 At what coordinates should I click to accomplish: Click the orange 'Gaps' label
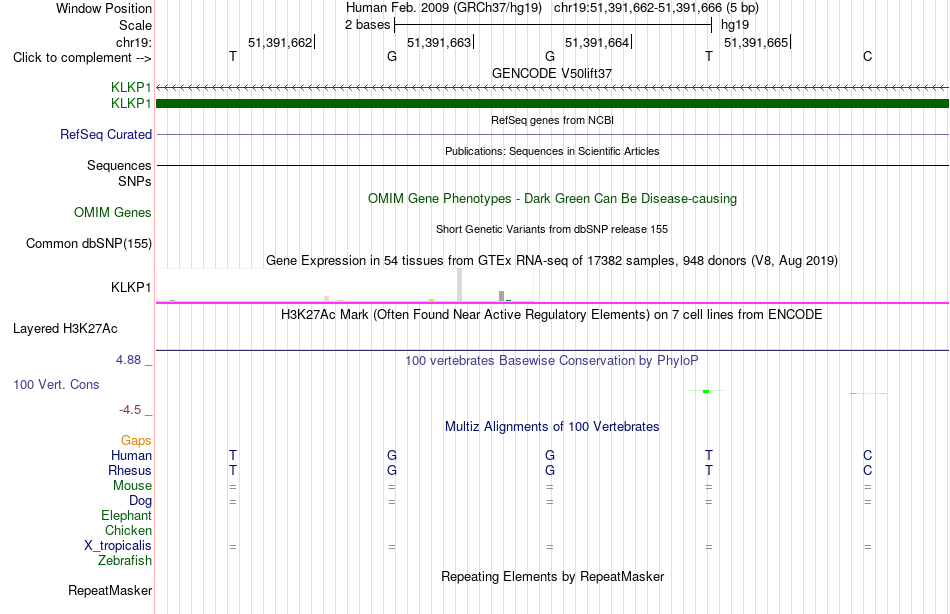[136, 441]
